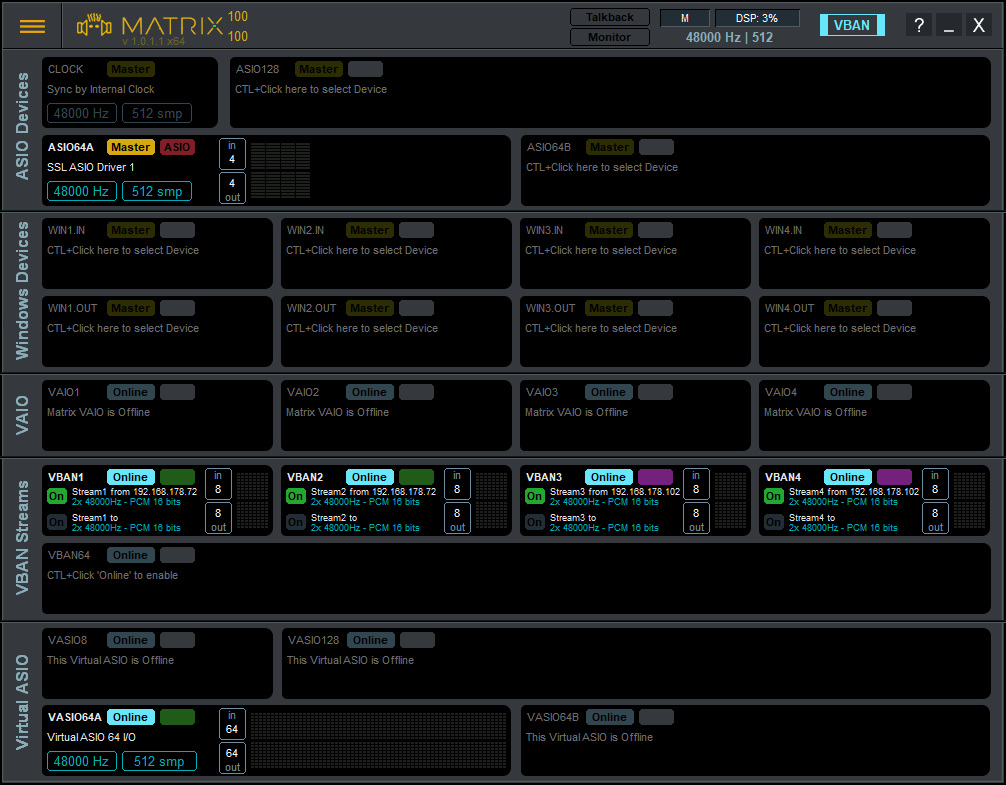1006x785 pixels.
Task: Toggle VBAN3 outgoing stream On button
Action: click(535, 522)
